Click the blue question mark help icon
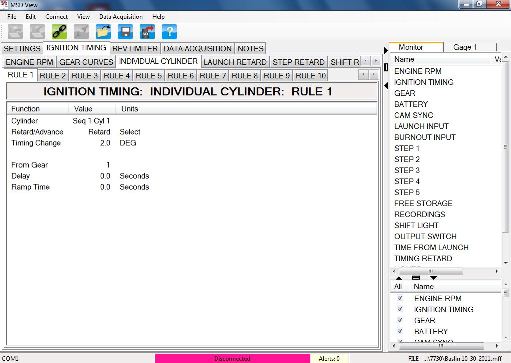Viewport: 511px width, 363px height. point(169,32)
